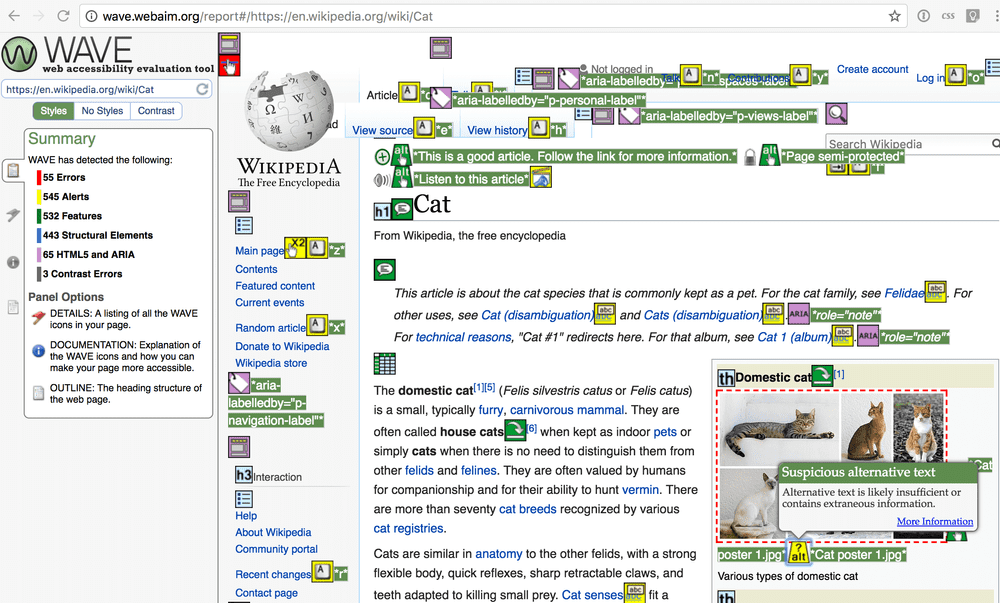Click the More Information link in tooltip
The height and width of the screenshot is (603, 1000).
[935, 521]
